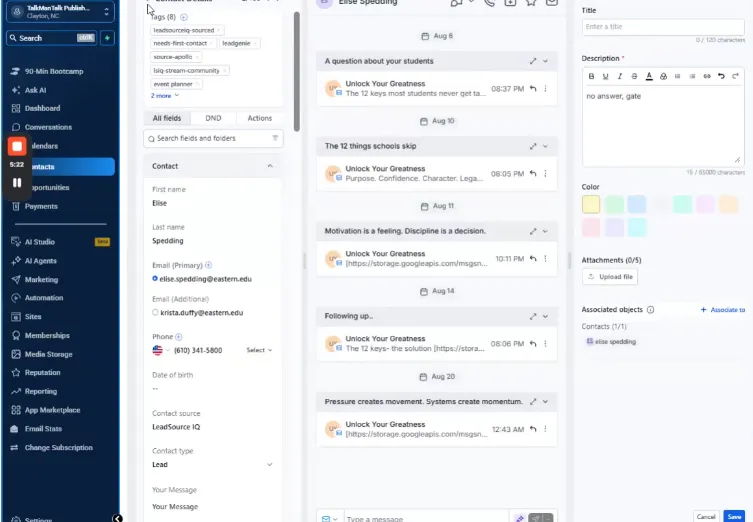Screen dimensions: 753x522
Task: Collapse 'Motivation is a feeling' thread chevron
Action: click(x=545, y=231)
